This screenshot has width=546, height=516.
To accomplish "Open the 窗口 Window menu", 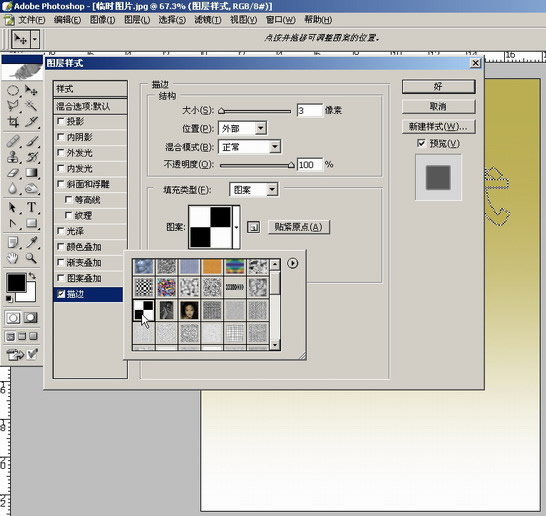I will tap(281, 20).
